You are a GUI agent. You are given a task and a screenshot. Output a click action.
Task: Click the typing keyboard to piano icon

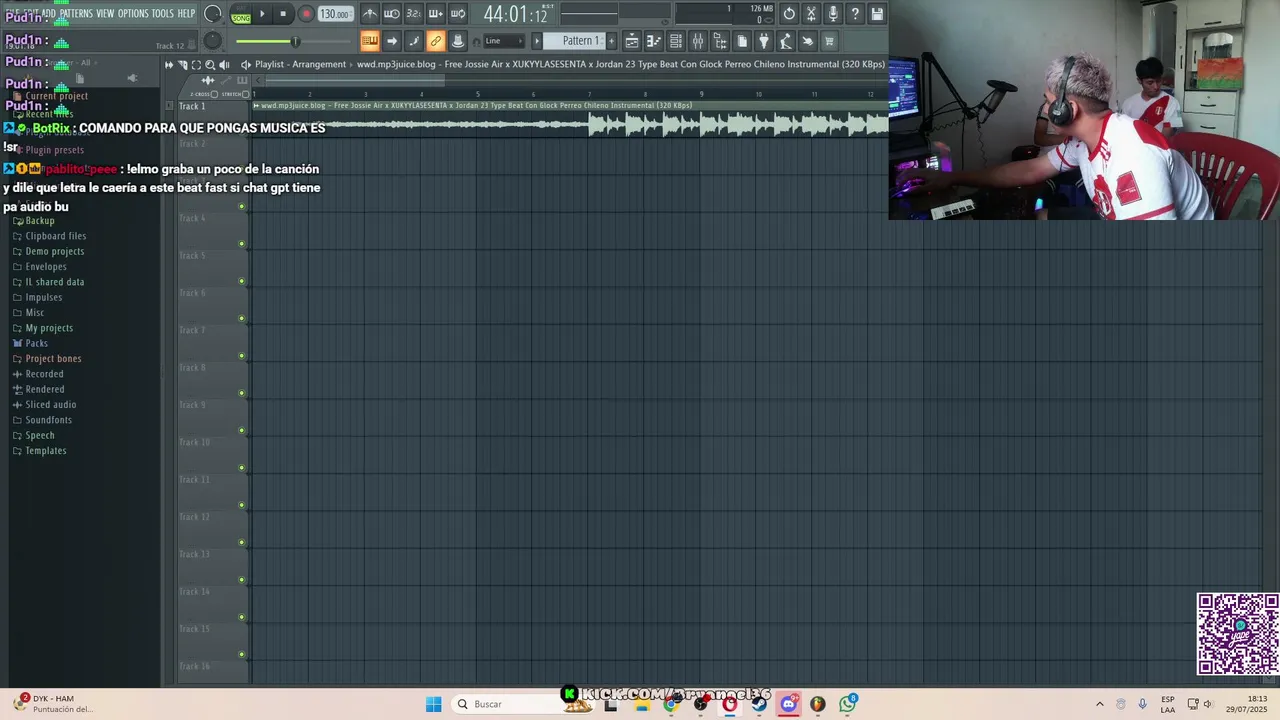pyautogui.click(x=370, y=41)
